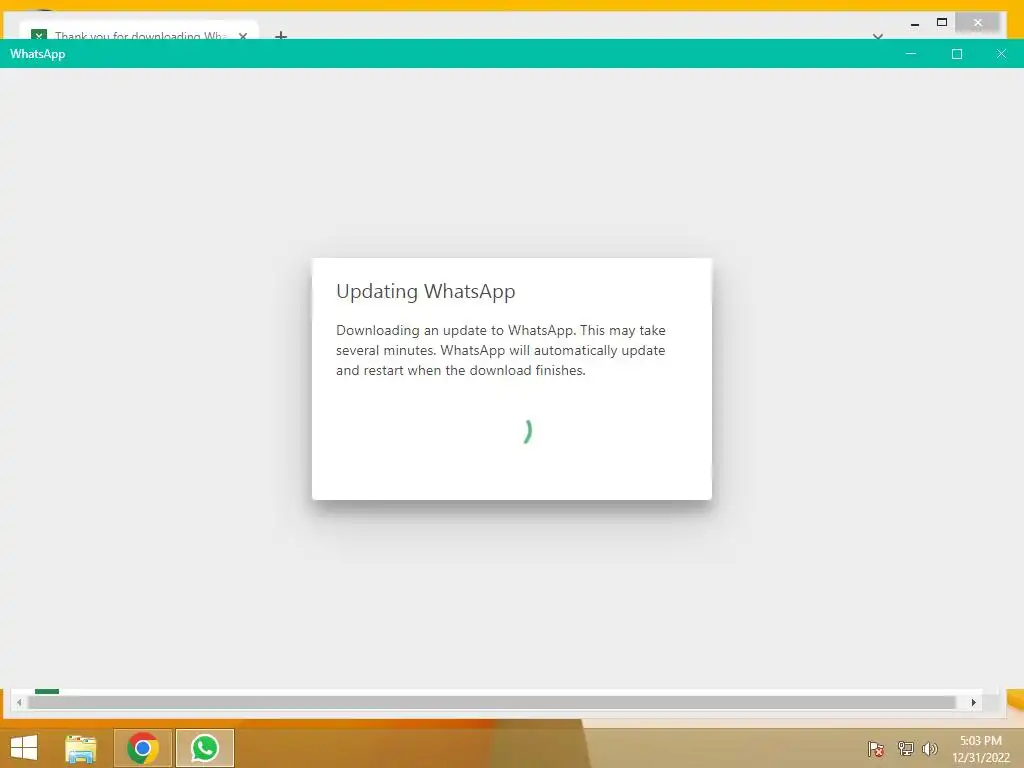Close the Chrome tab about downloading WhatsApp

coord(243,35)
